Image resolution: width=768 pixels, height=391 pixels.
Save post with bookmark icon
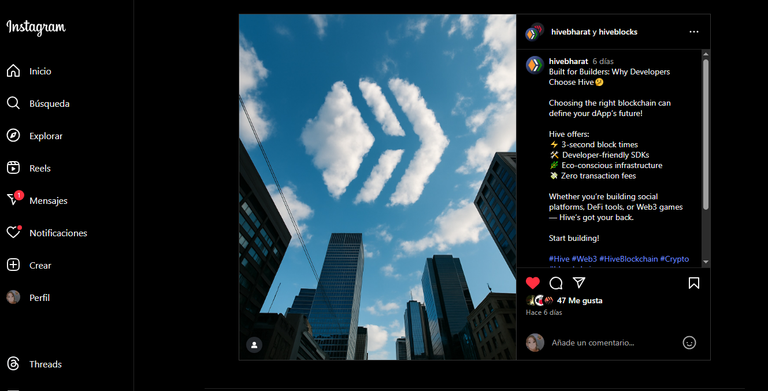point(694,283)
